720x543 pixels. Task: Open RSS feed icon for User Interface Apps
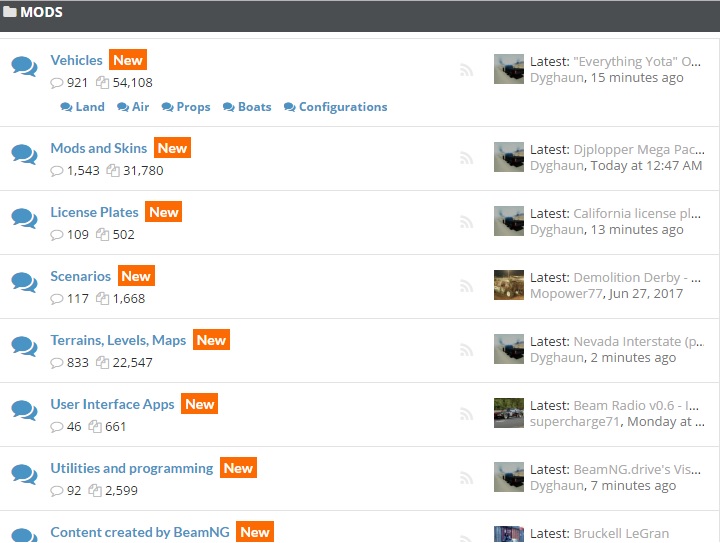coord(466,414)
